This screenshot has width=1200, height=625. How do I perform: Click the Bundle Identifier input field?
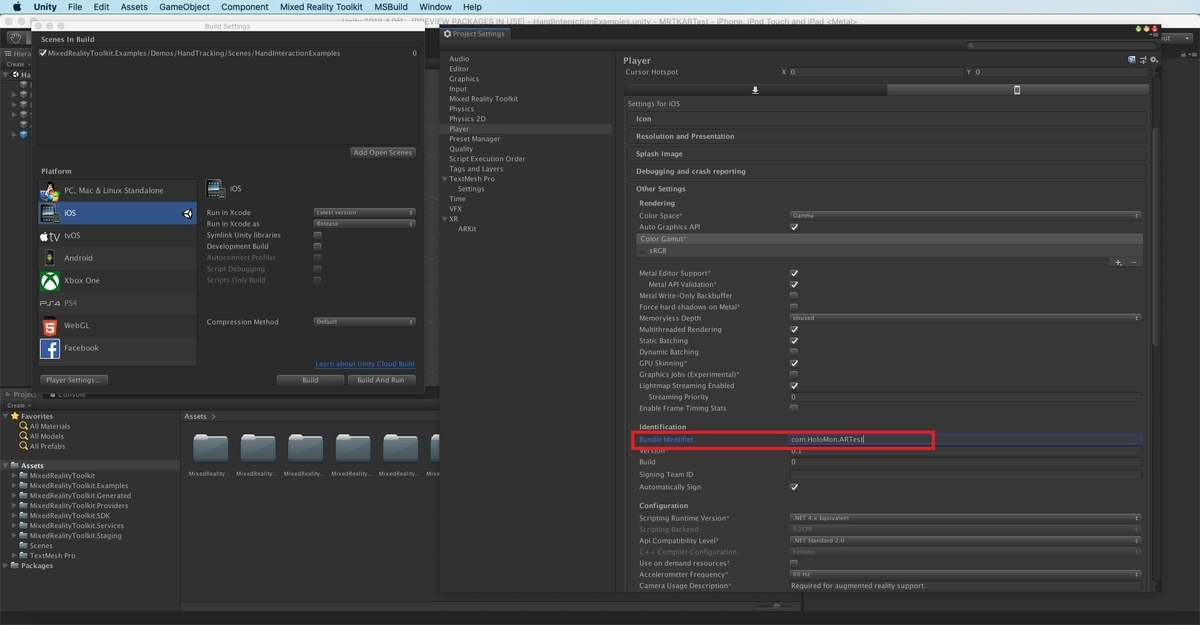(965, 440)
